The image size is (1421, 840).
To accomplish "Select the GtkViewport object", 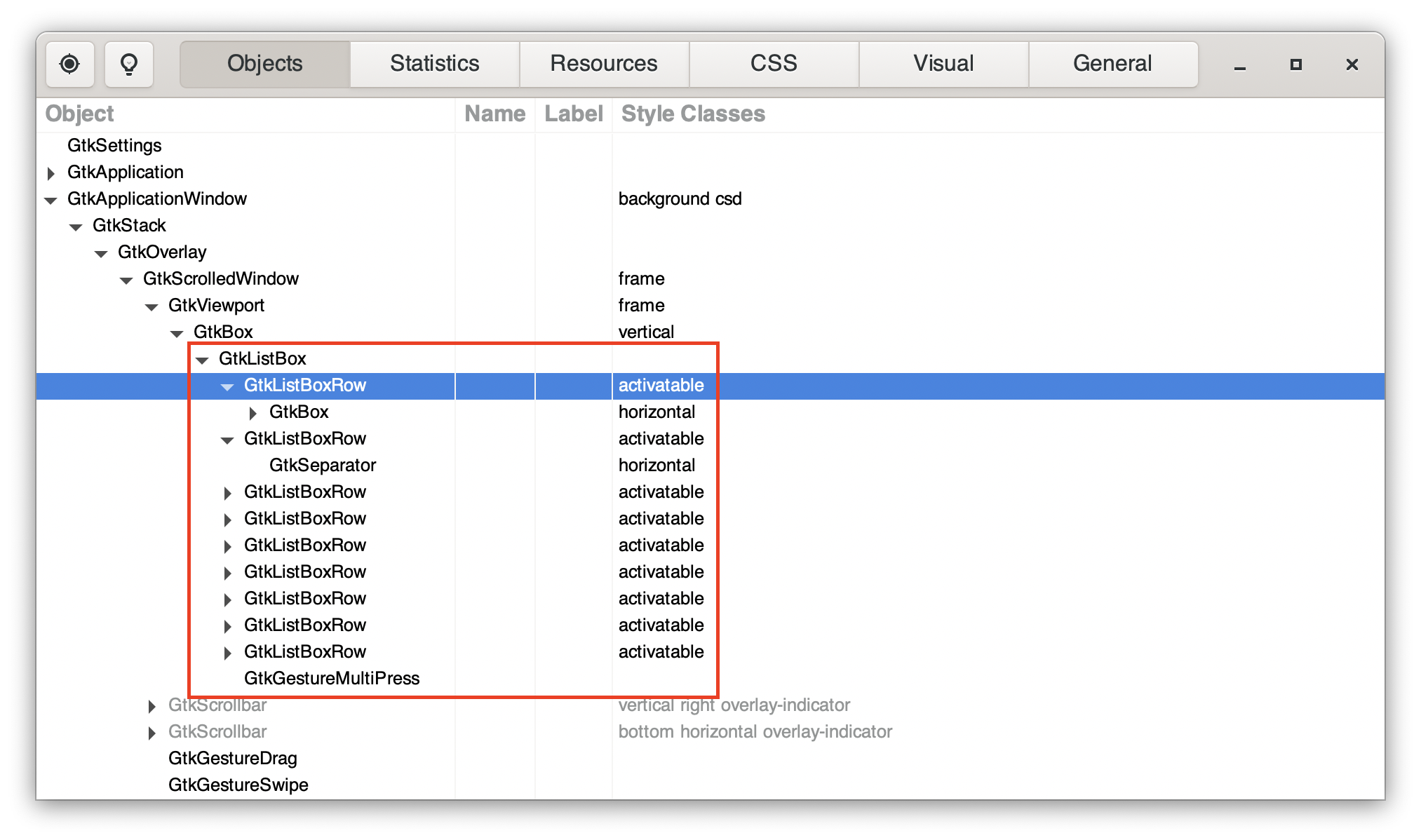I will pos(217,306).
